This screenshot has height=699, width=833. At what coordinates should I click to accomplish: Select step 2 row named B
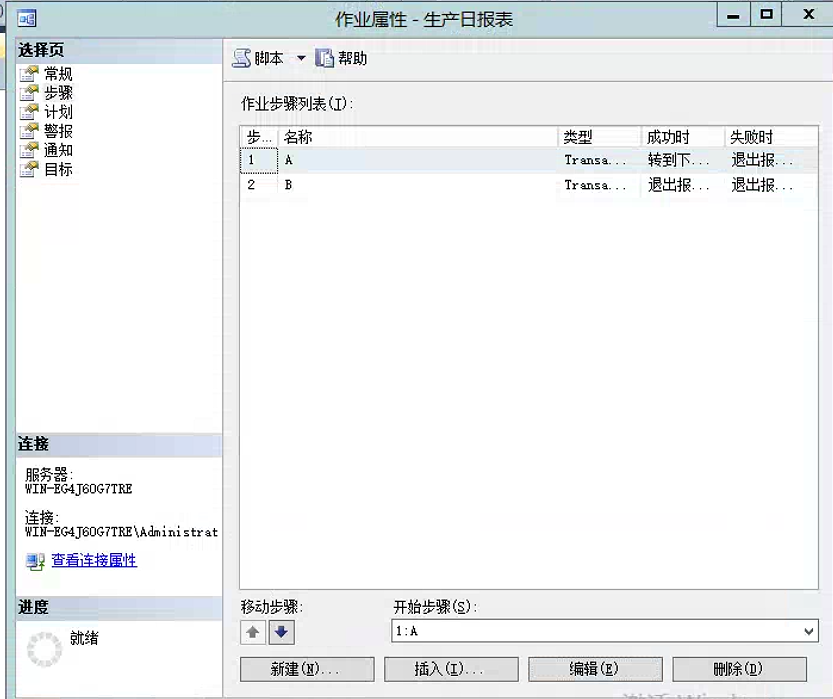point(420,185)
